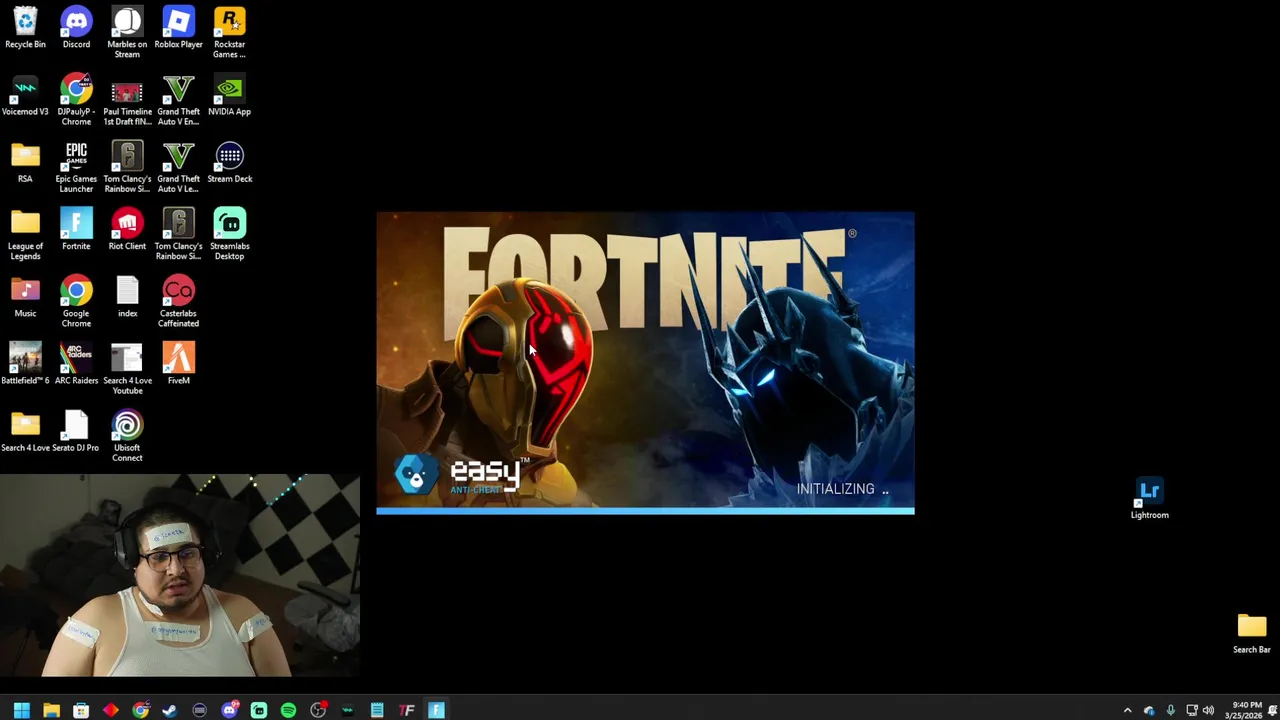
Task: Select the Battlefield 6 desktop icon
Action: click(25, 363)
